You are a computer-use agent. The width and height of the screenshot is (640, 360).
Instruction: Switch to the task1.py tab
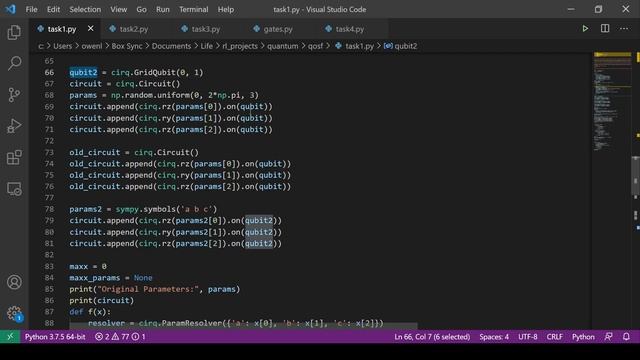tap(61, 29)
